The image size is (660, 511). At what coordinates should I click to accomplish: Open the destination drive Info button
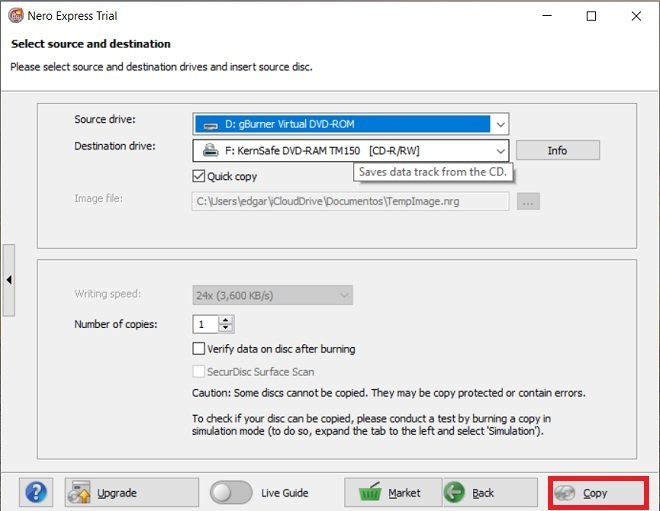[x=558, y=150]
